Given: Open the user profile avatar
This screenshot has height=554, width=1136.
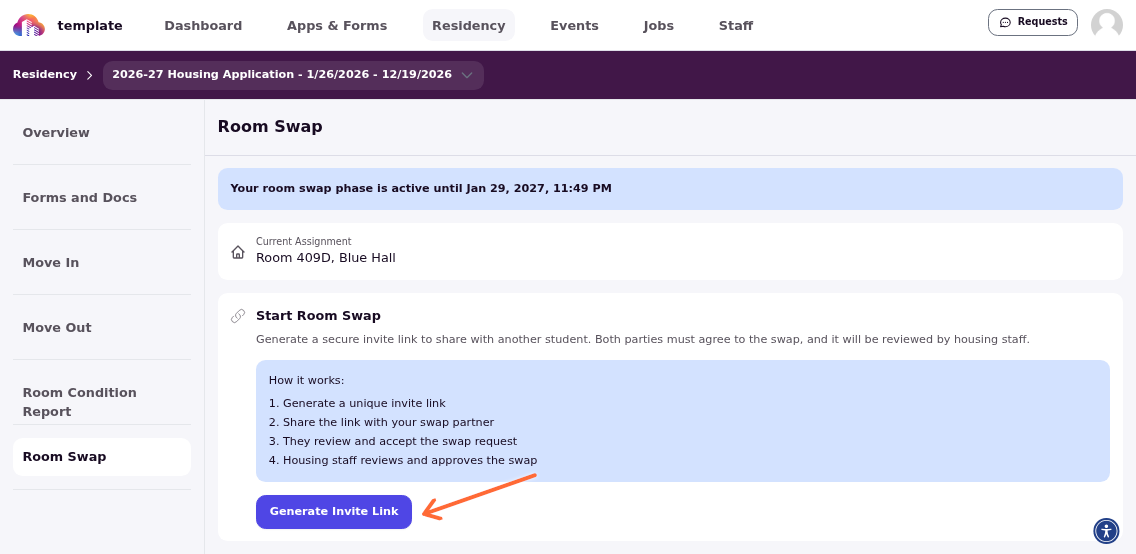Looking at the screenshot, I should point(1106,25).
